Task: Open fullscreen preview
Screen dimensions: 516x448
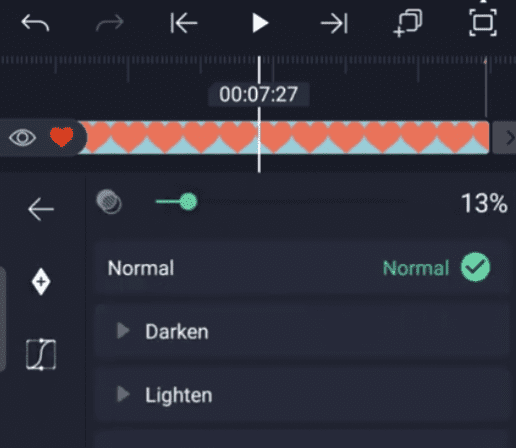Action: coord(483,23)
